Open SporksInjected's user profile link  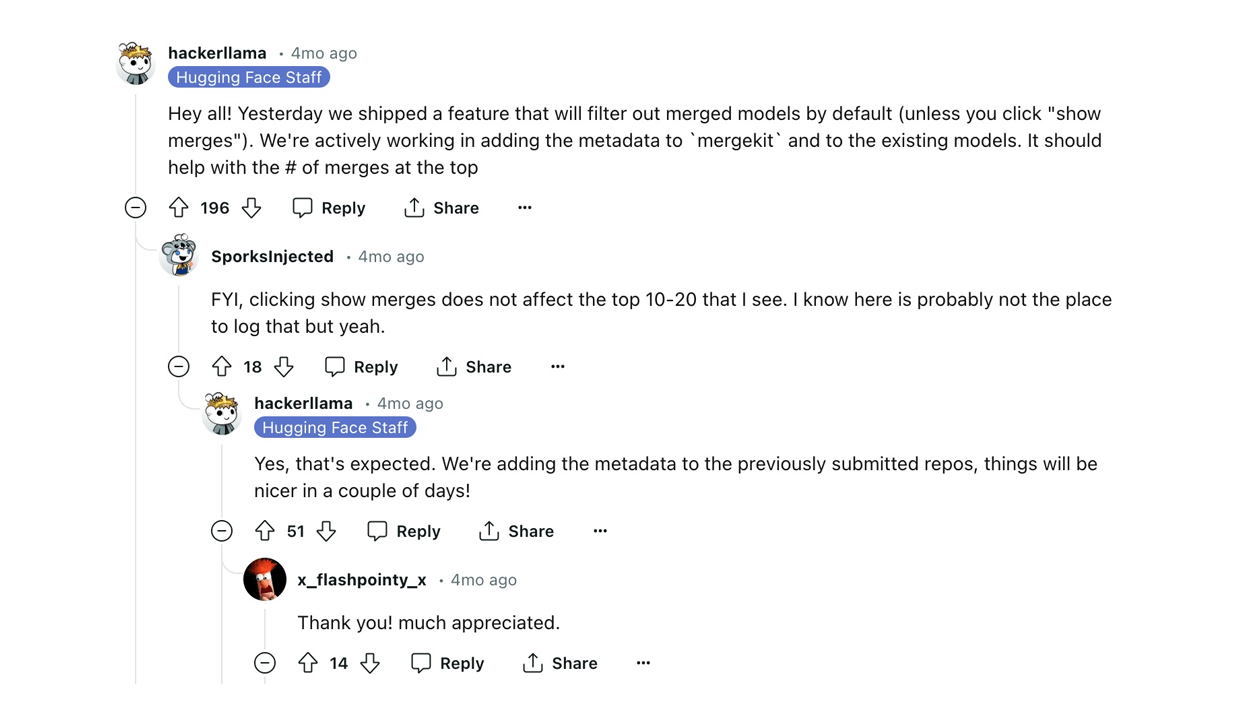click(x=272, y=256)
